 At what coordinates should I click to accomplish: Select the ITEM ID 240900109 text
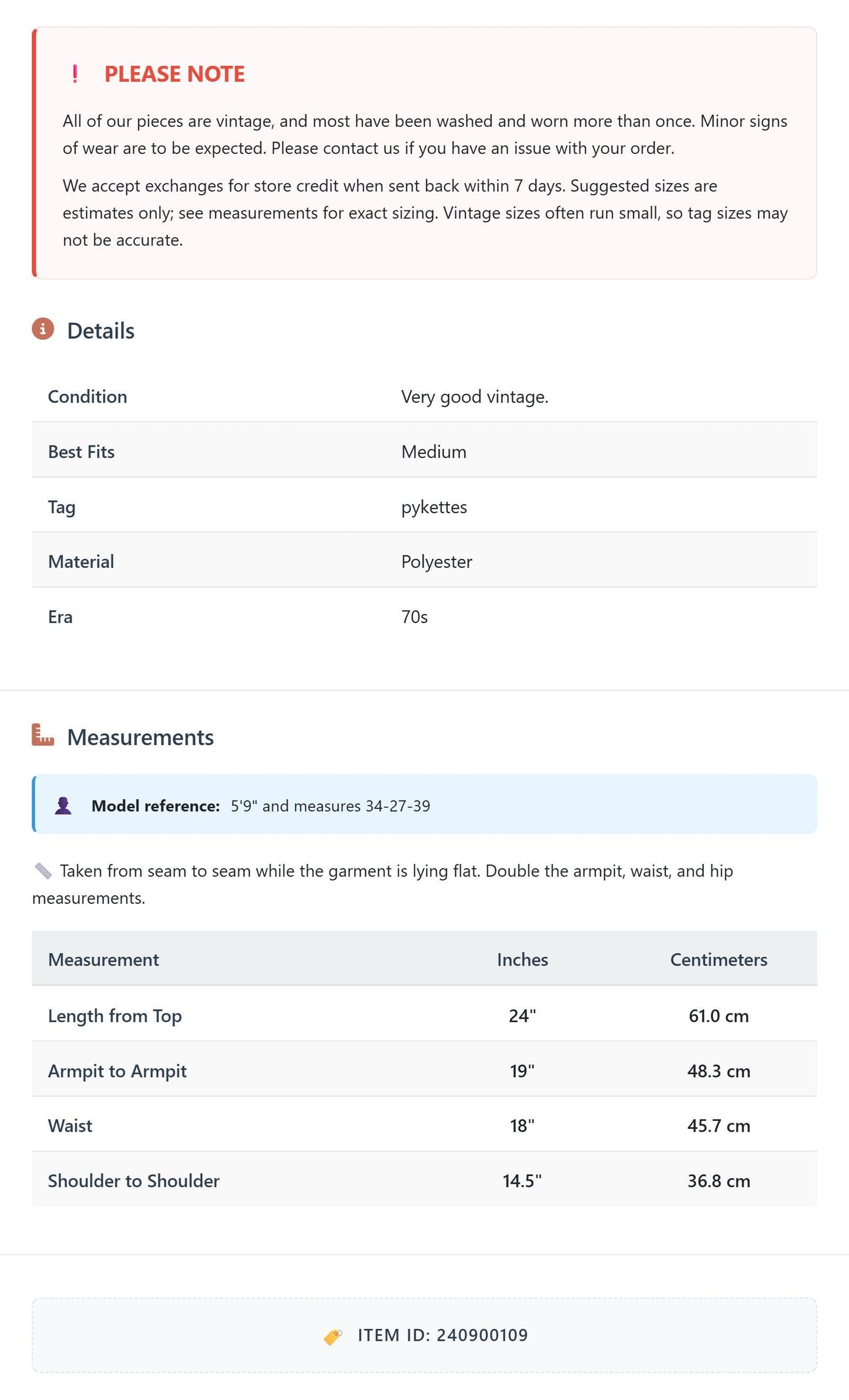point(442,1335)
